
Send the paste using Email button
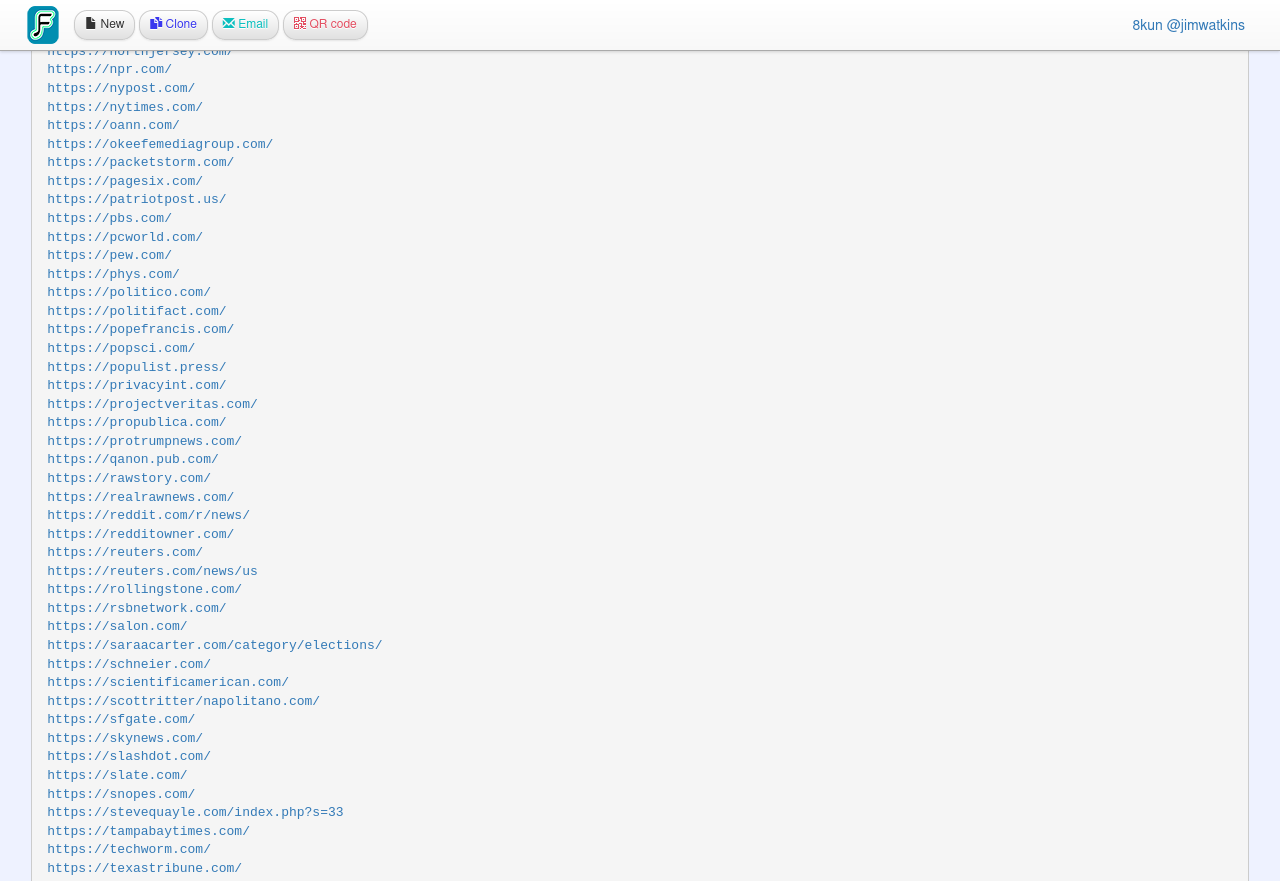click(245, 25)
